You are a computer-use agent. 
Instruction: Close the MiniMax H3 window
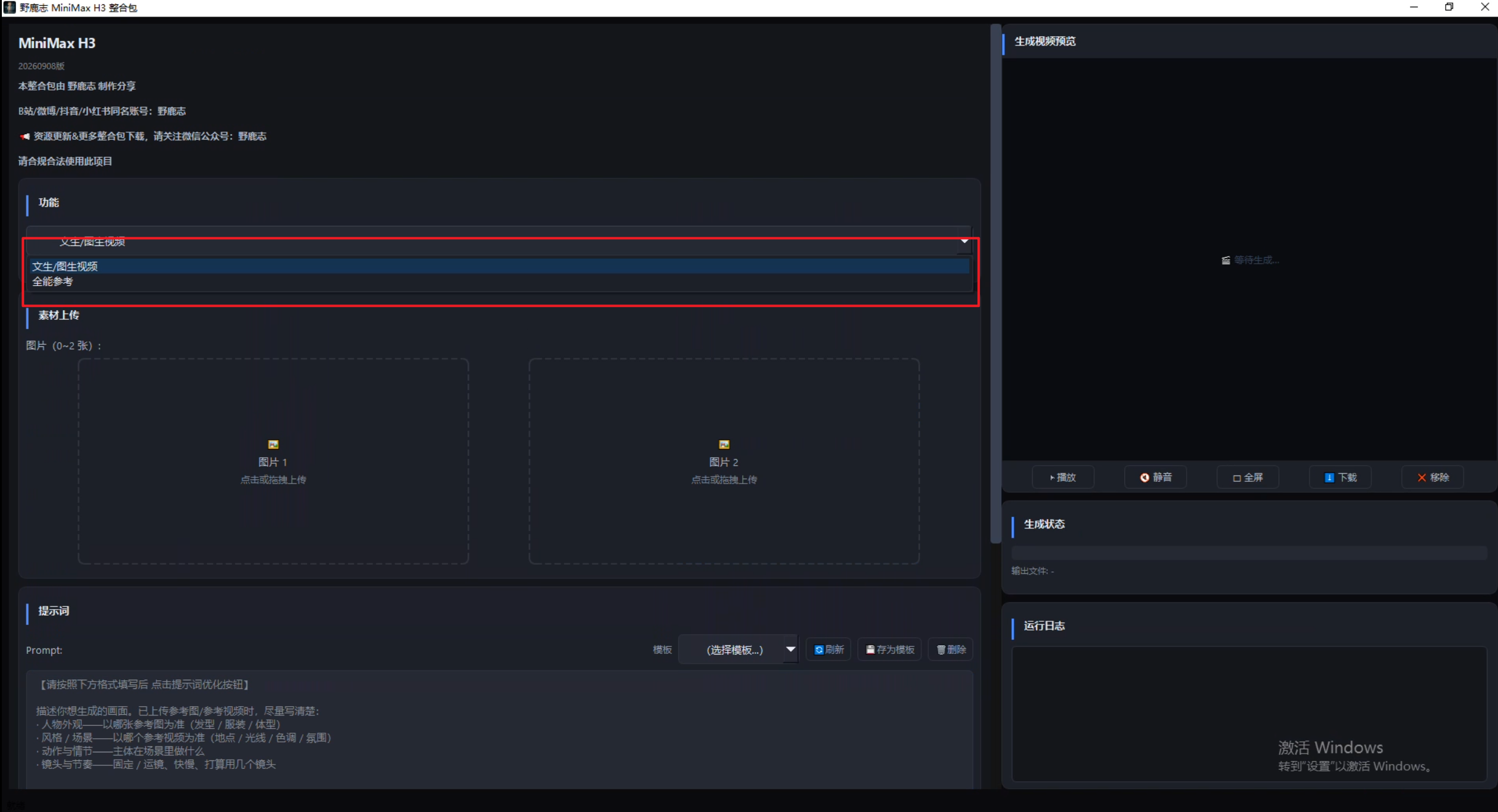tap(1484, 7)
